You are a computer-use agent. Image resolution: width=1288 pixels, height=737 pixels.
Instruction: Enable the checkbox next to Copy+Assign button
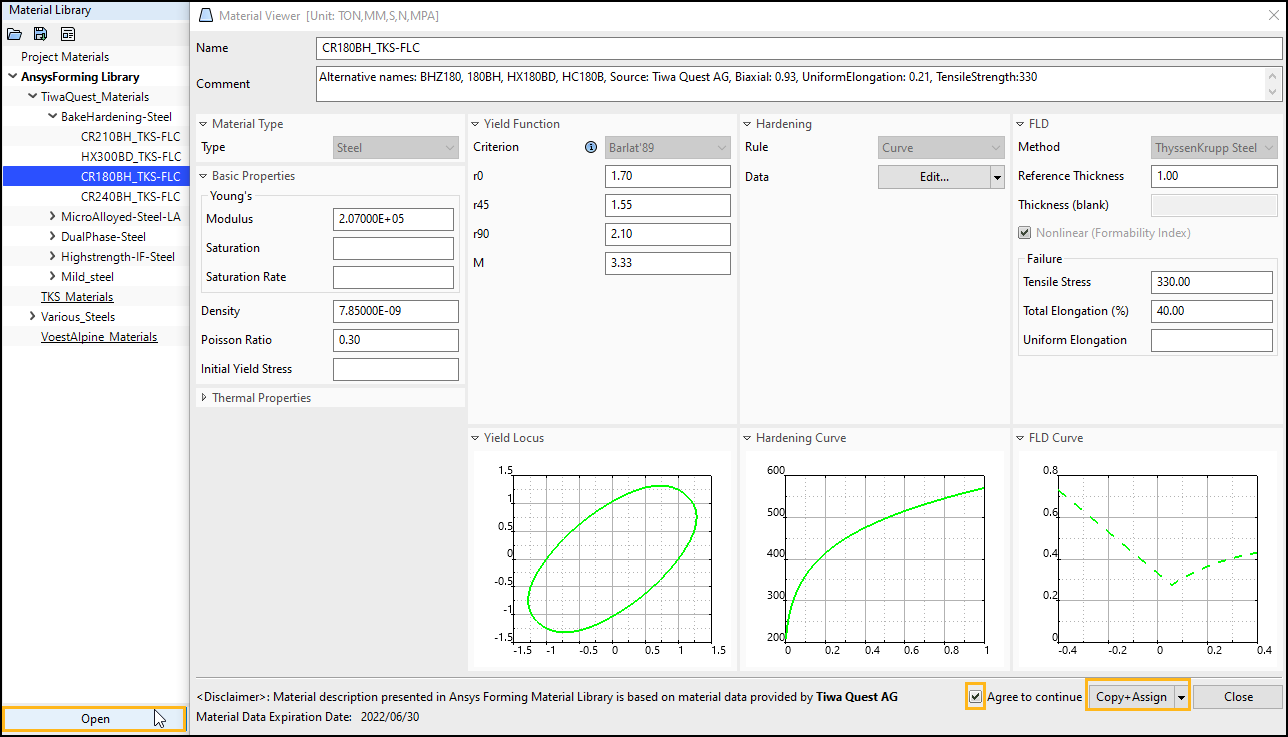[975, 696]
